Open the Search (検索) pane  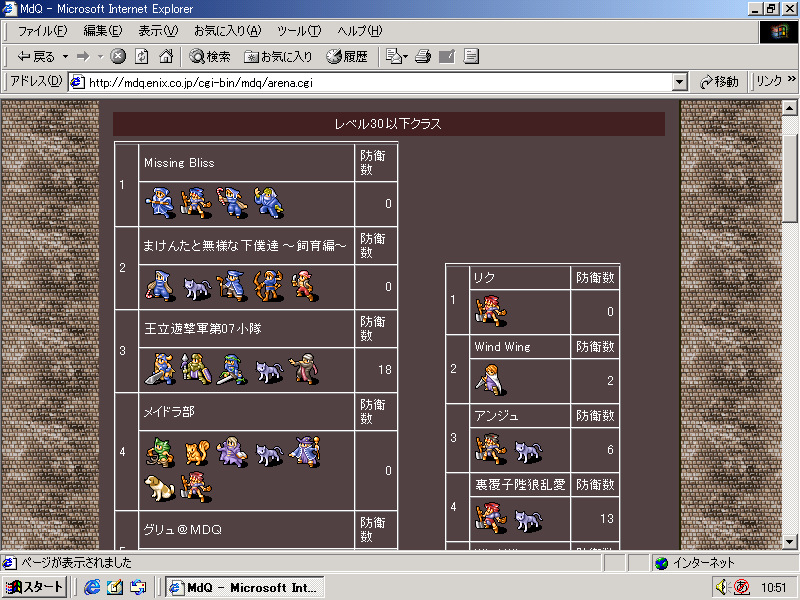tap(210, 57)
